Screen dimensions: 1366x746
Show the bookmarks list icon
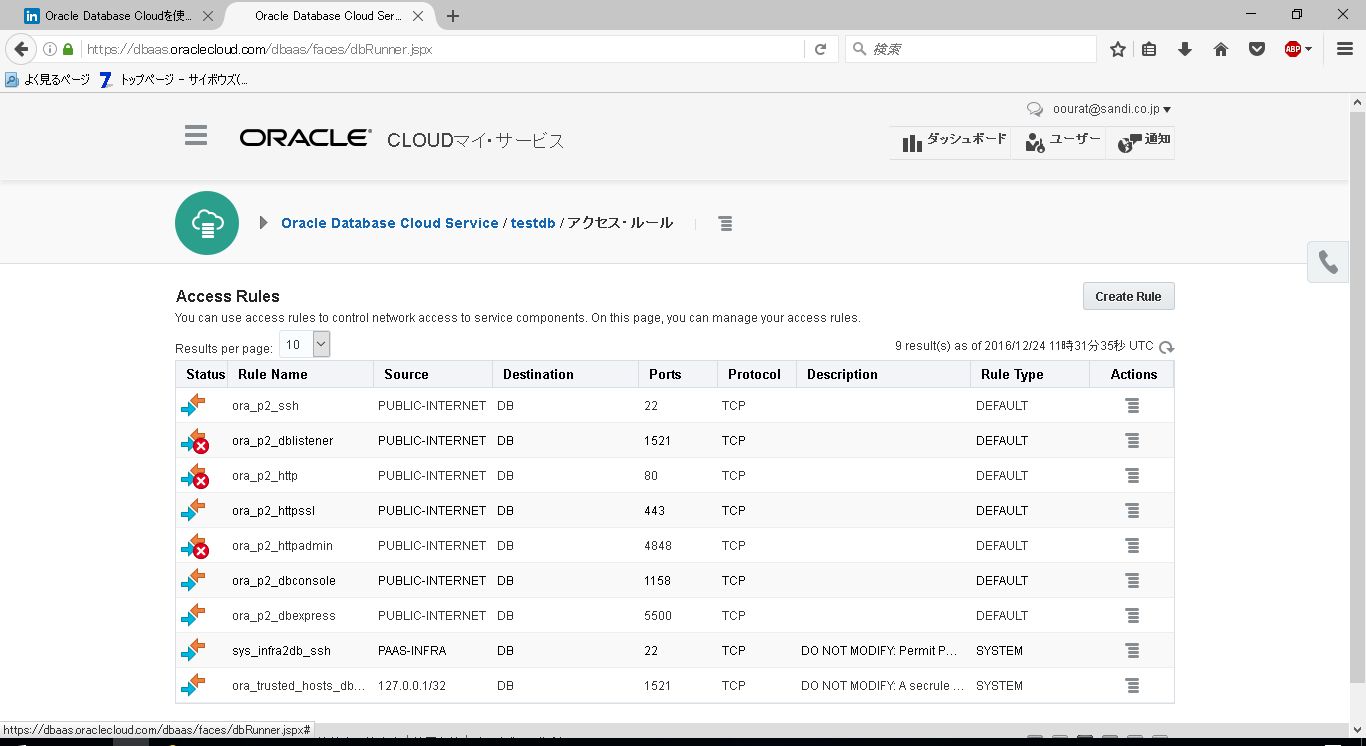click(1149, 49)
